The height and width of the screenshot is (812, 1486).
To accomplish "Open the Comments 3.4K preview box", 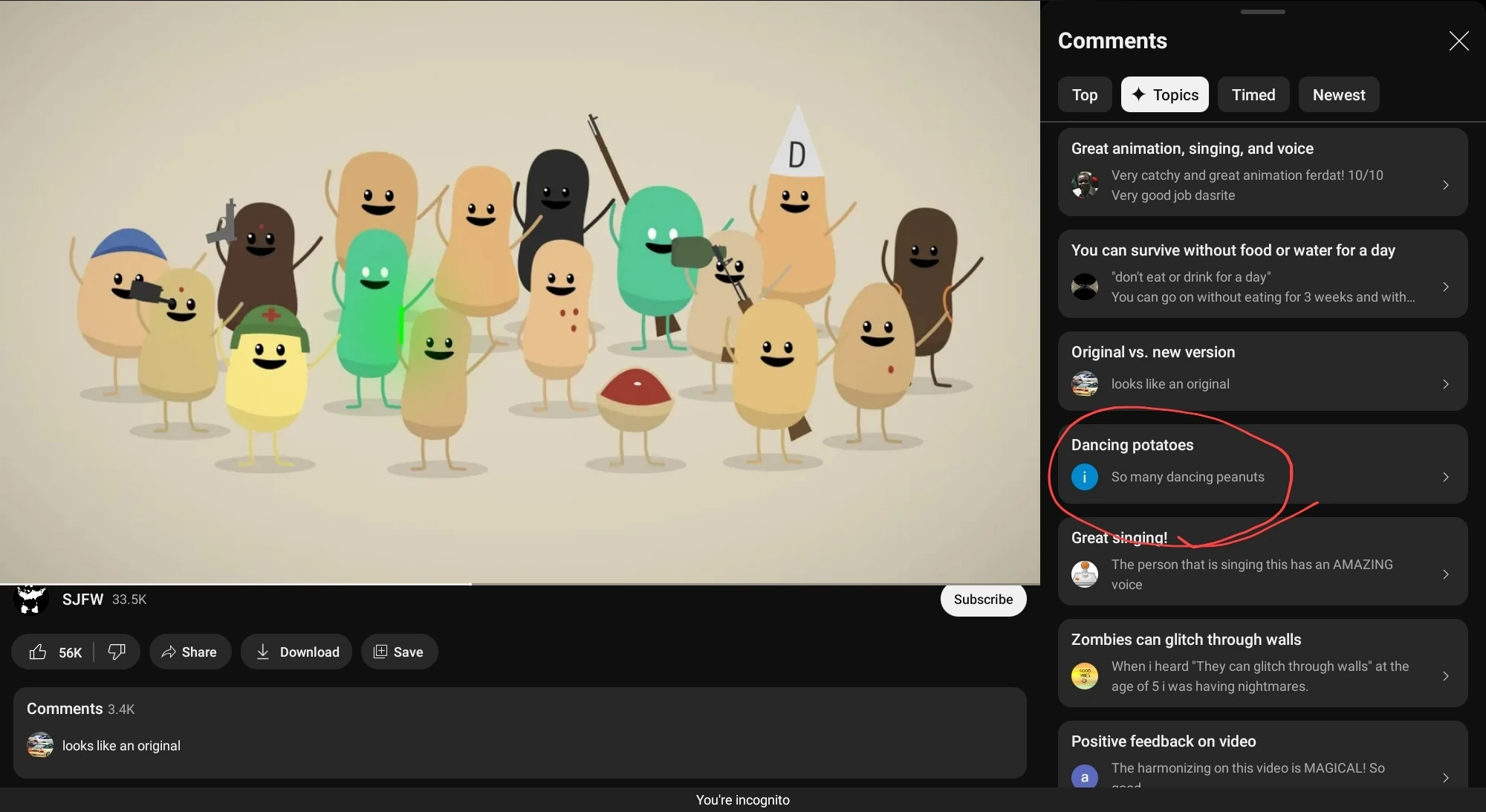I will point(519,732).
